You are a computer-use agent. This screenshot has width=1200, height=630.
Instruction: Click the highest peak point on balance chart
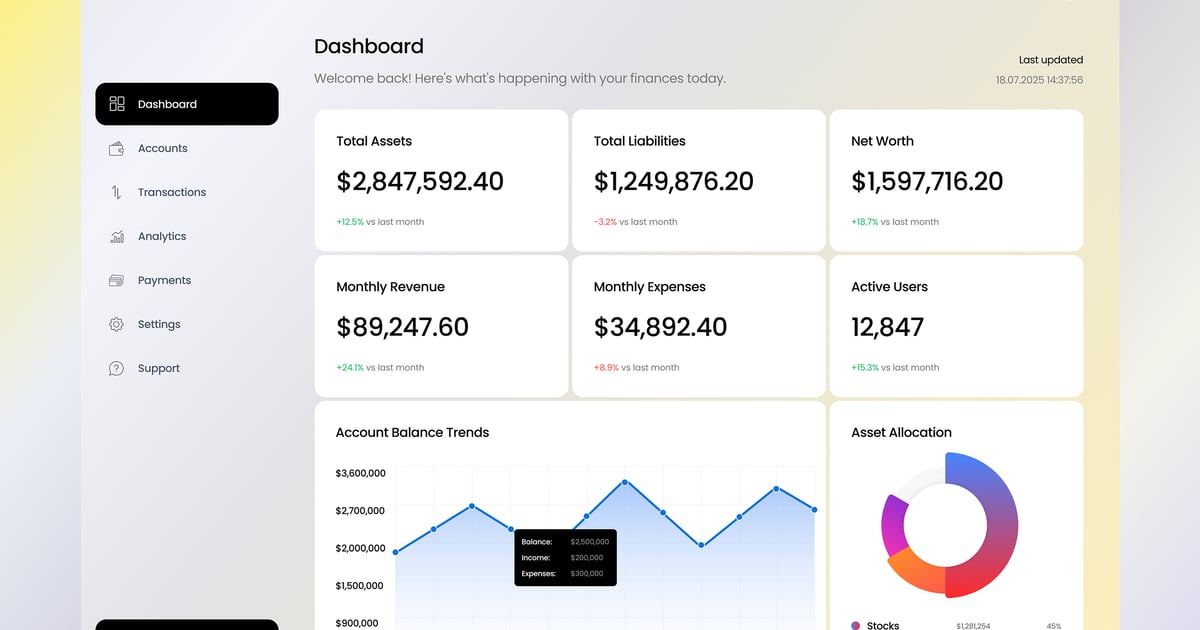(625, 482)
